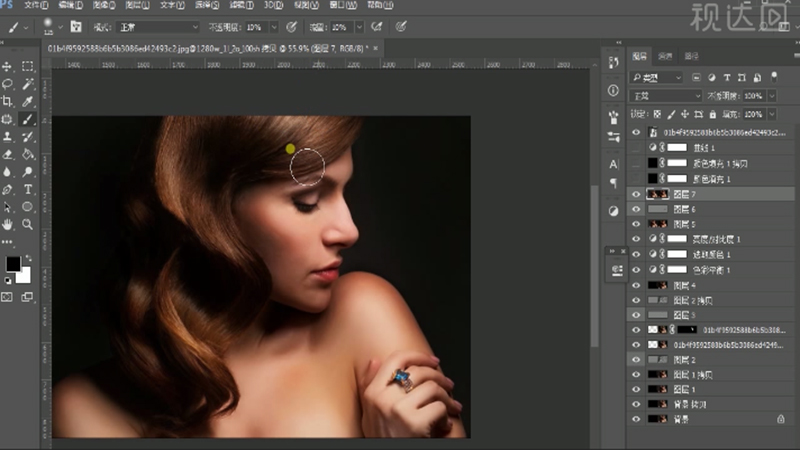The image size is (800, 450).
Task: Hide layer 图层 4
Action: coord(636,285)
